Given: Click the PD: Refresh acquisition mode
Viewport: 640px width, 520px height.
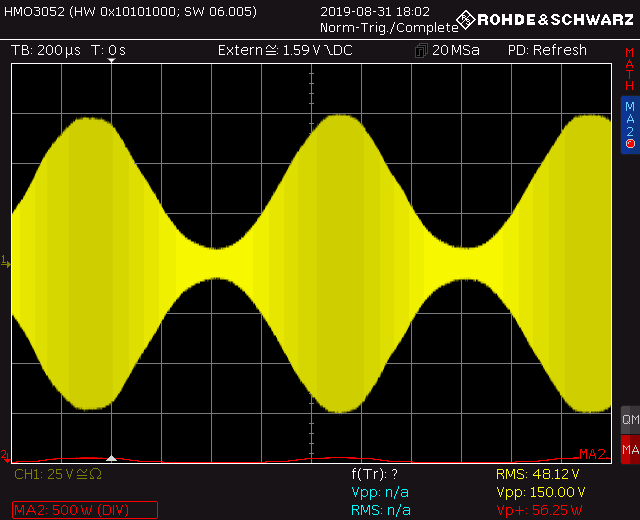Looking at the screenshot, I should [x=547, y=50].
